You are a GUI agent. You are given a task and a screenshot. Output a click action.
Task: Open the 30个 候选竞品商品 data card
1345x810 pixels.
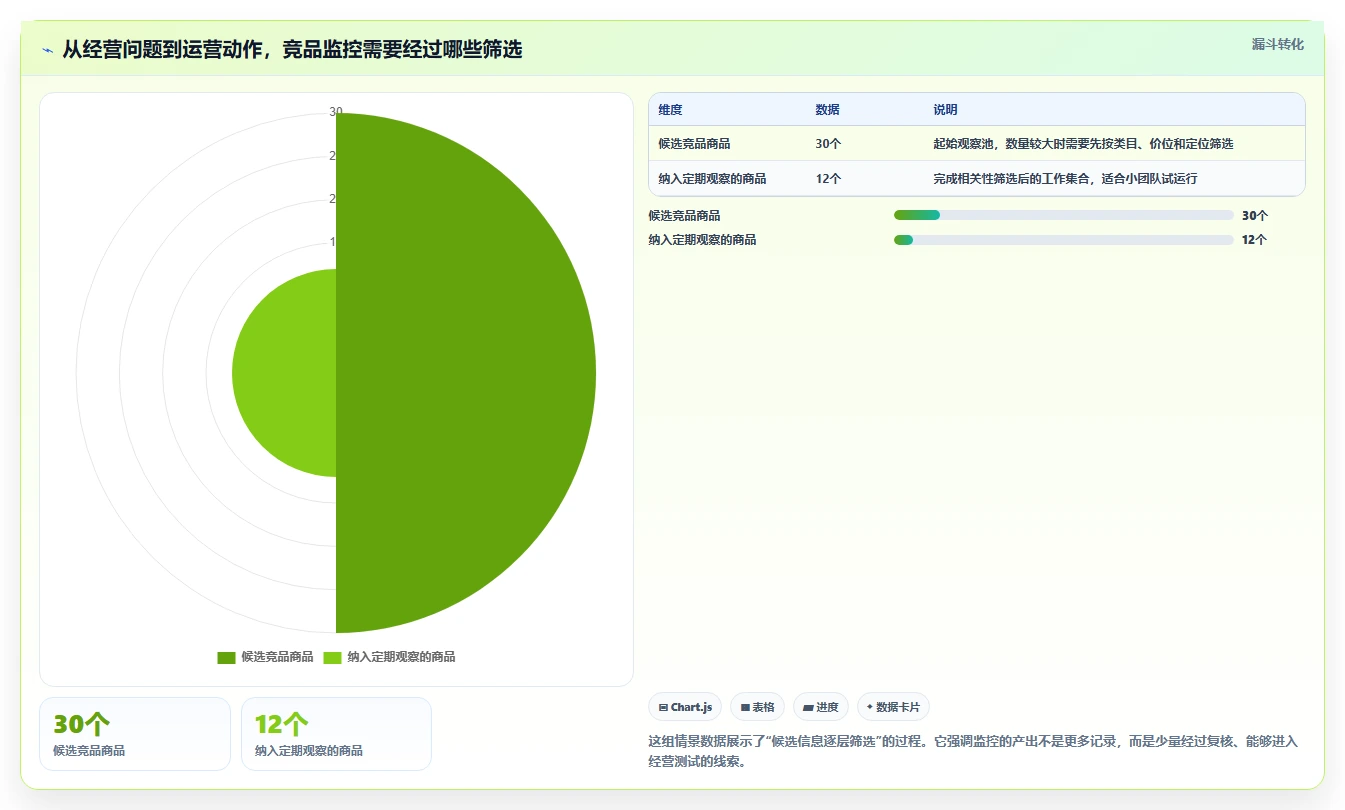[135, 734]
